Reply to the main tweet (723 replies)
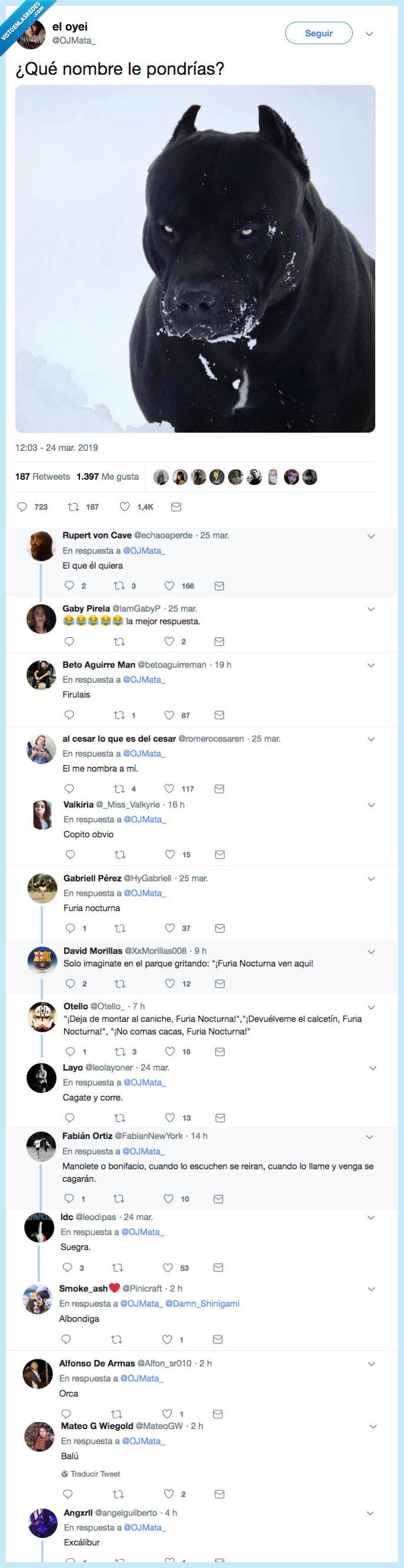 (x=22, y=506)
